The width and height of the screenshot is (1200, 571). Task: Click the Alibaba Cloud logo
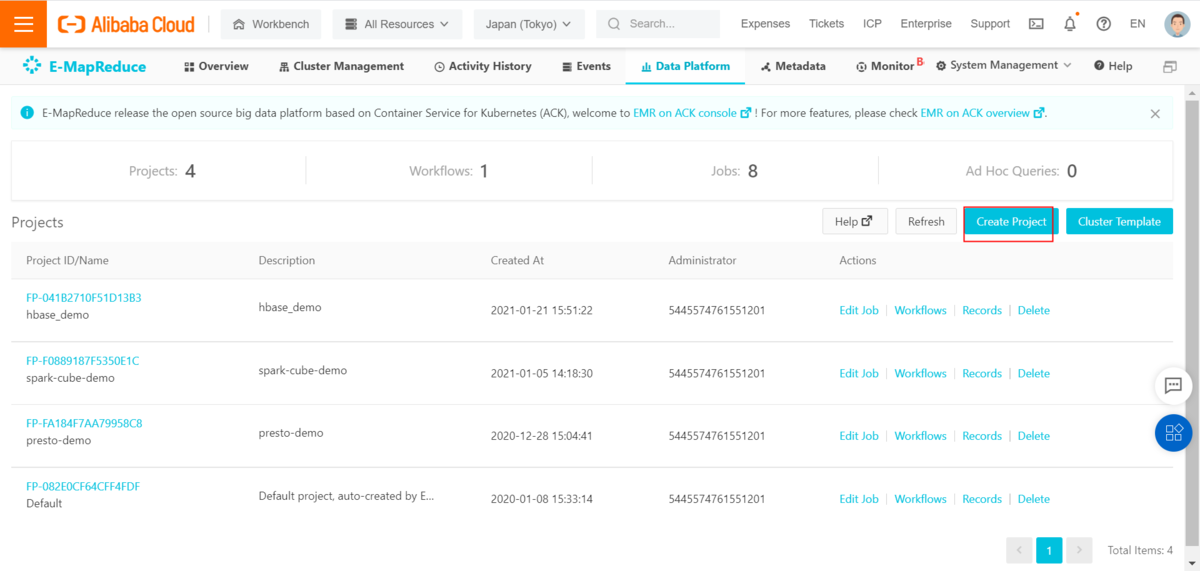[x=127, y=24]
